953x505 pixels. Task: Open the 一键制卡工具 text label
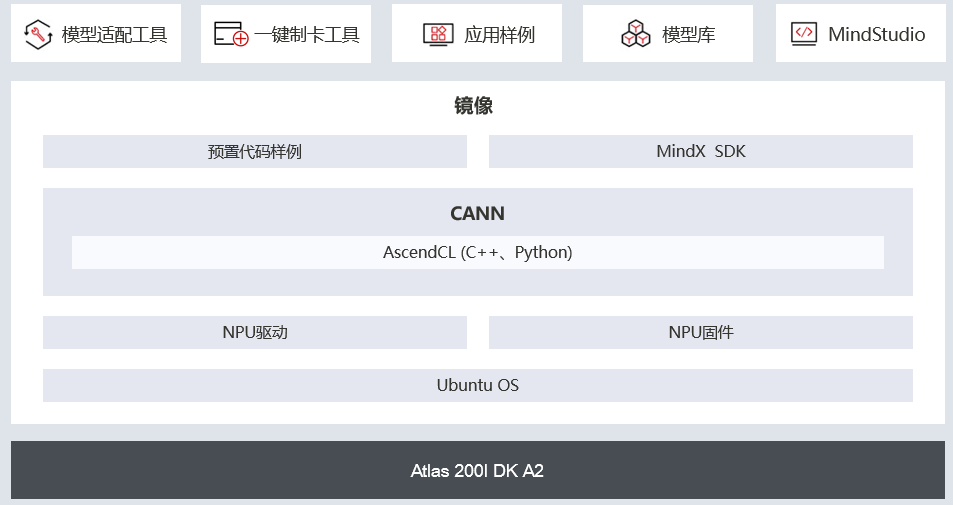coord(307,35)
